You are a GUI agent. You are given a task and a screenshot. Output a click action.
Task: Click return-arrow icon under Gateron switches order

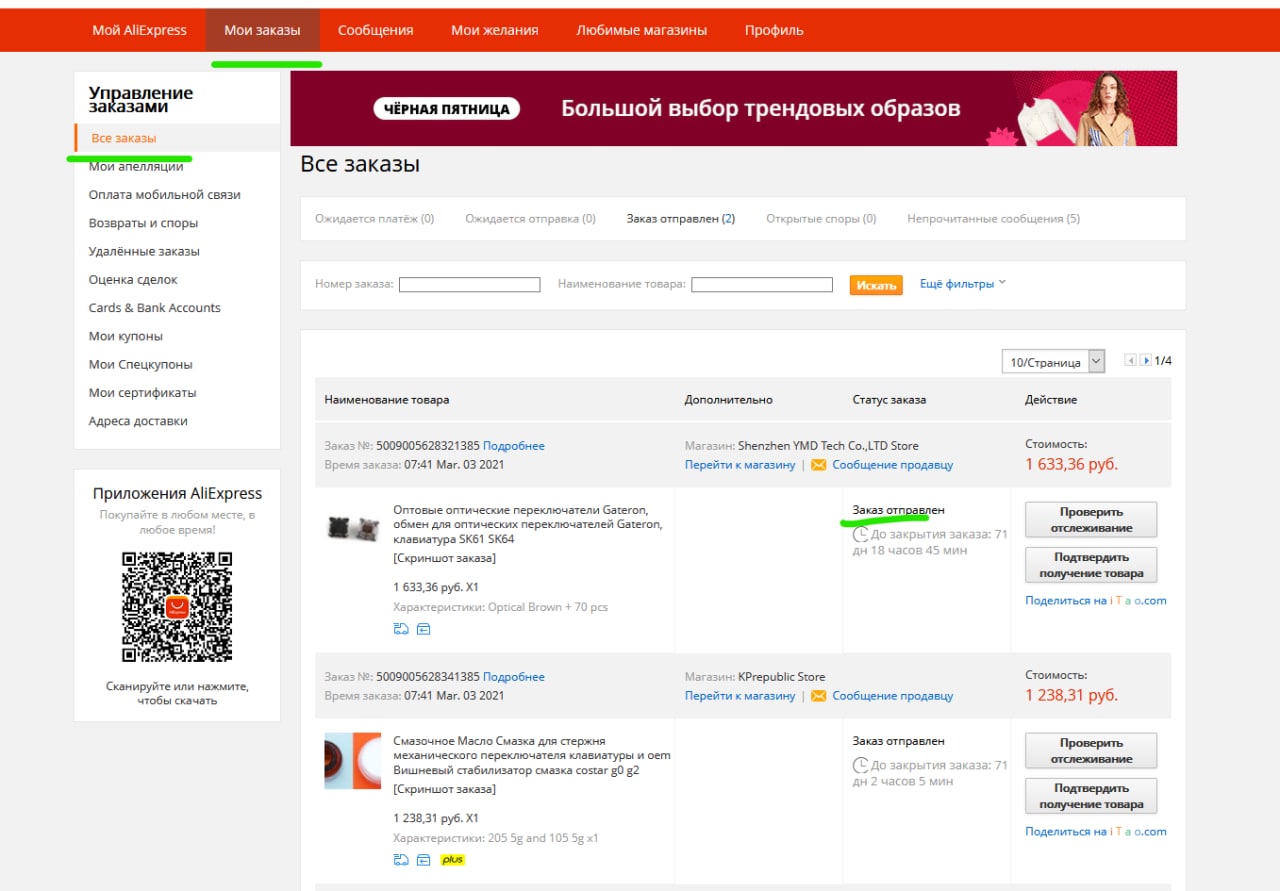coord(423,629)
